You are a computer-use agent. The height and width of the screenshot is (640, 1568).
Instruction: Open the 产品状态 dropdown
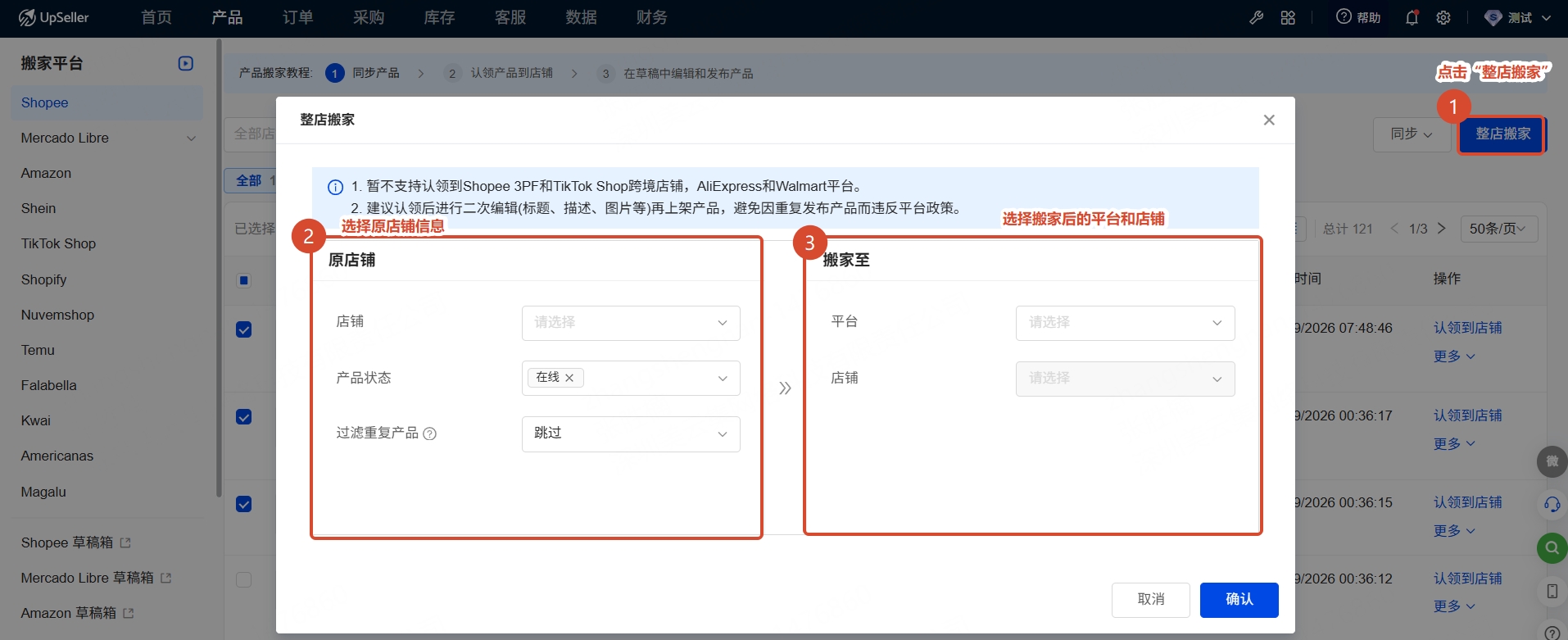(x=631, y=379)
